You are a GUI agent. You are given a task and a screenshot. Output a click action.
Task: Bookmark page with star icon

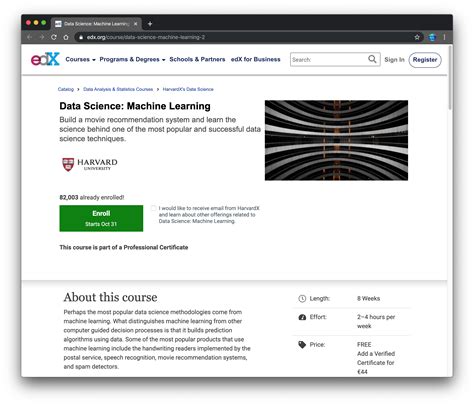click(x=417, y=37)
